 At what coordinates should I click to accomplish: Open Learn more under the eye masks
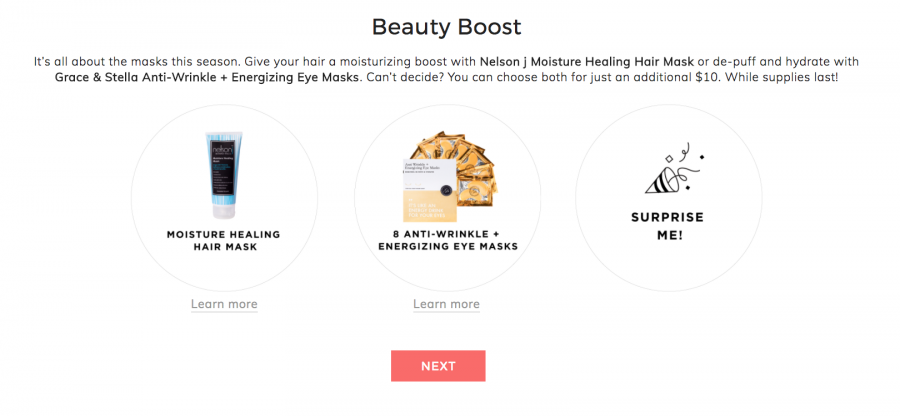pyautogui.click(x=446, y=304)
